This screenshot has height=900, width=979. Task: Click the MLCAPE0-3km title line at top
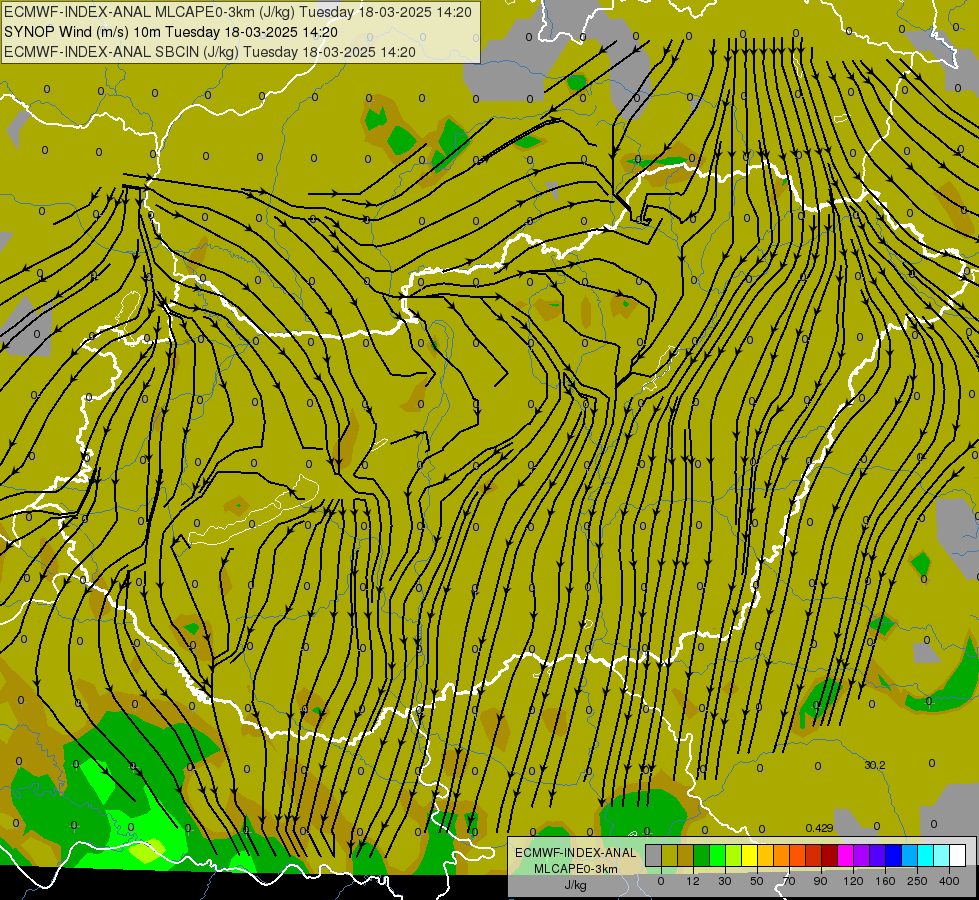(238, 12)
